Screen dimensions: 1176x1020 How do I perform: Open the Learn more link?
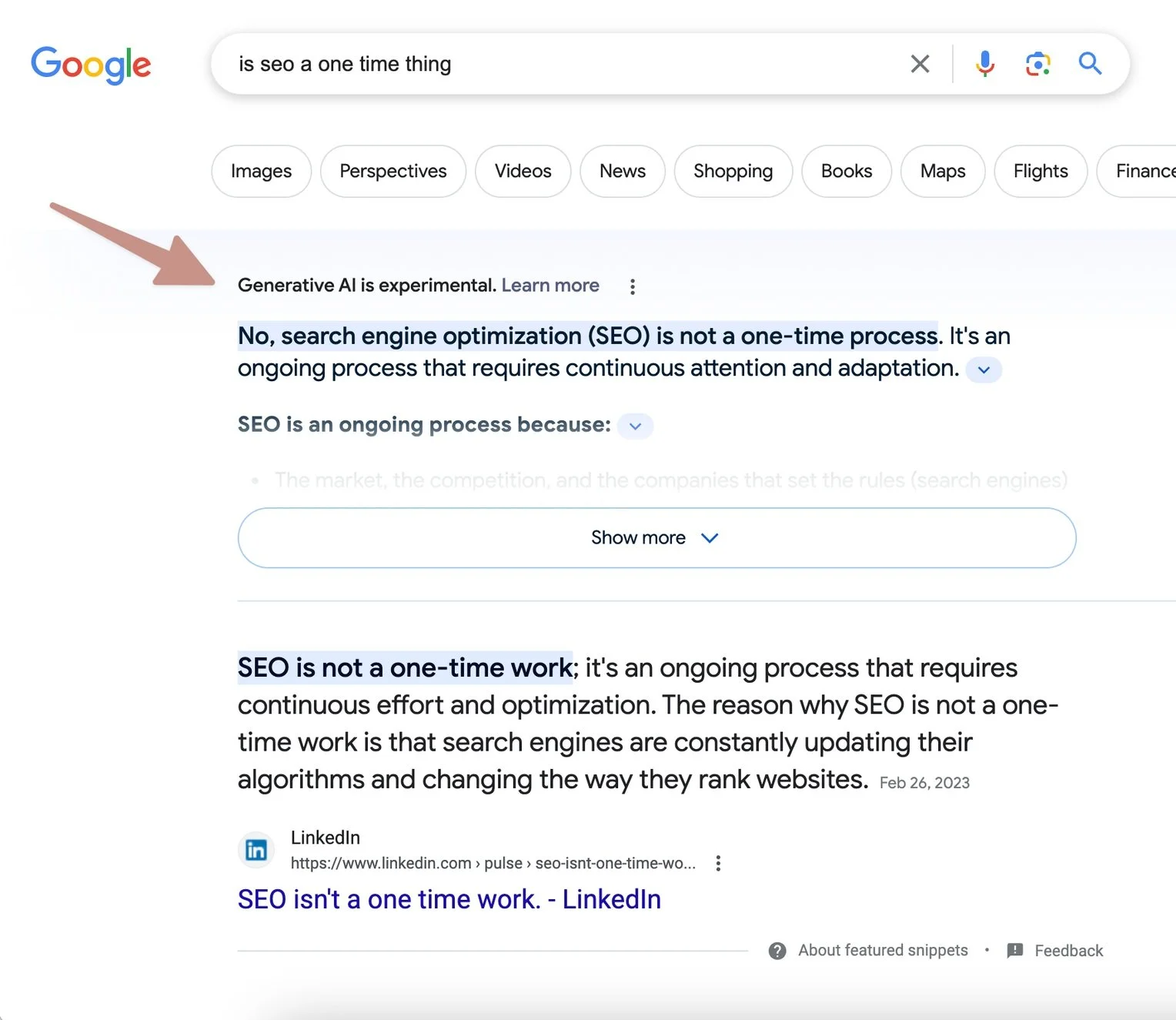coord(550,286)
